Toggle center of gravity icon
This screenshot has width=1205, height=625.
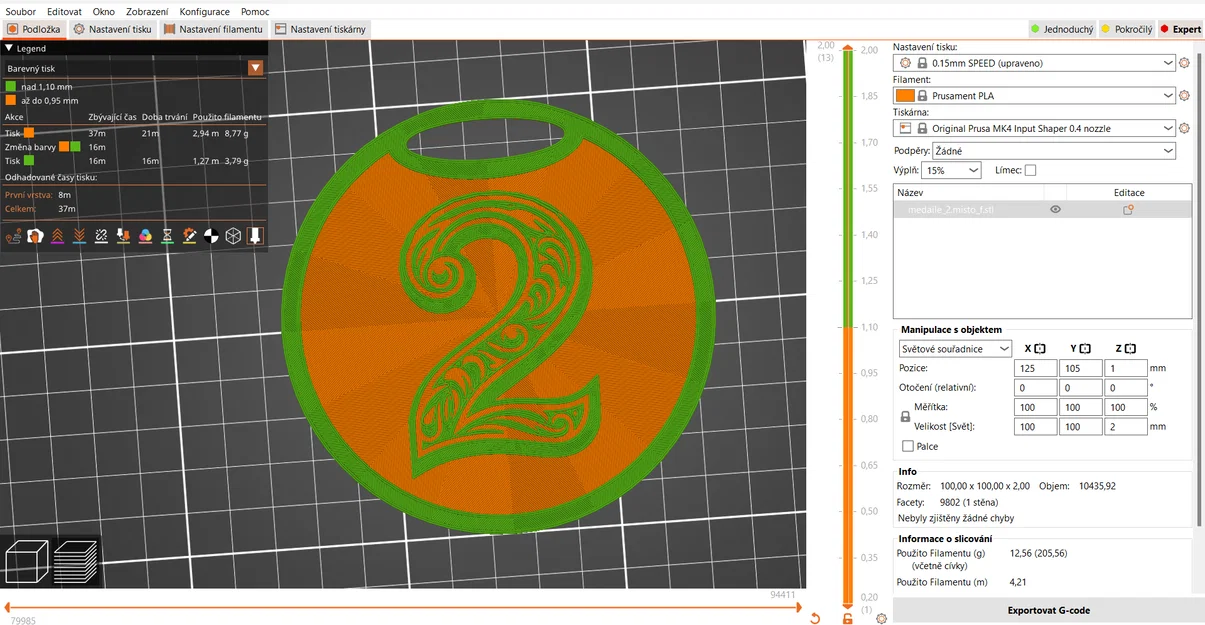tap(212, 236)
